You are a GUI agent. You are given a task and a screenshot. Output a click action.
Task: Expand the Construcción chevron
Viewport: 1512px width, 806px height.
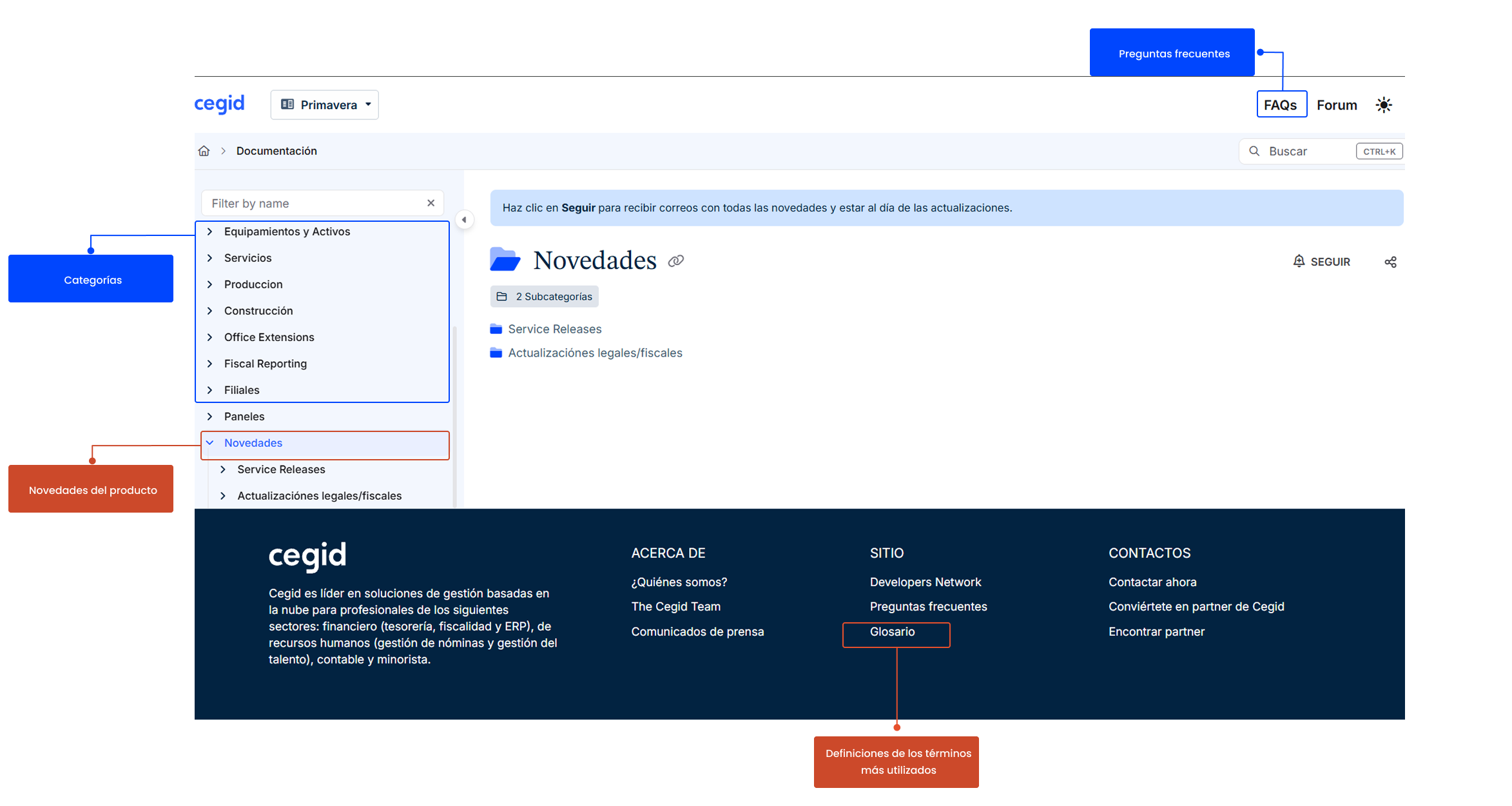(210, 311)
